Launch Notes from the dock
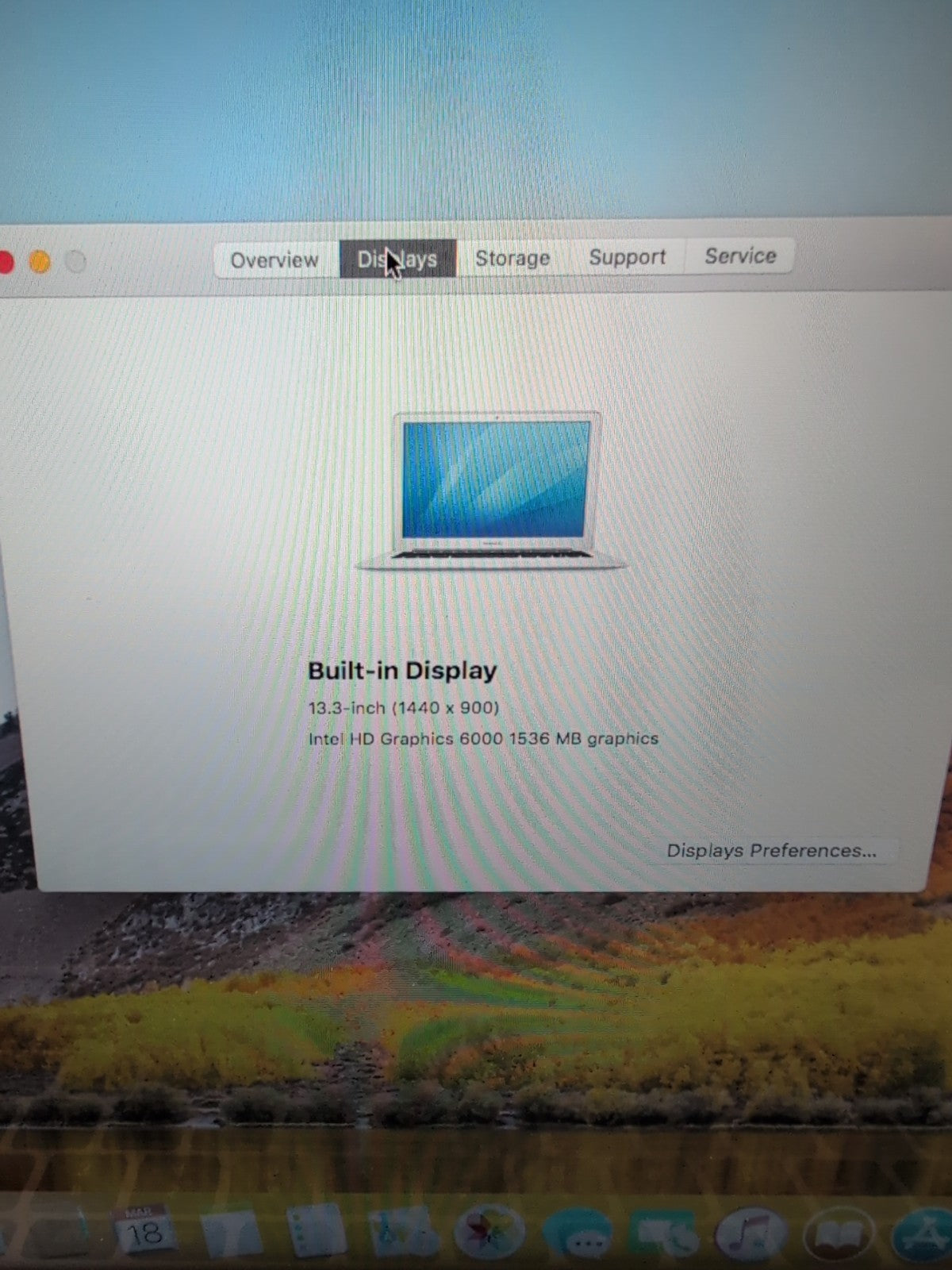952x1270 pixels. click(230, 1233)
